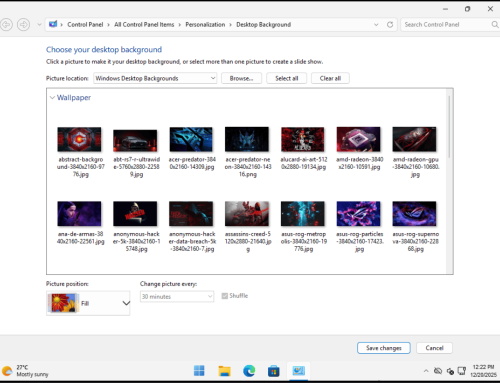
Task: Go forward with the Forward arrow
Action: click(23, 25)
